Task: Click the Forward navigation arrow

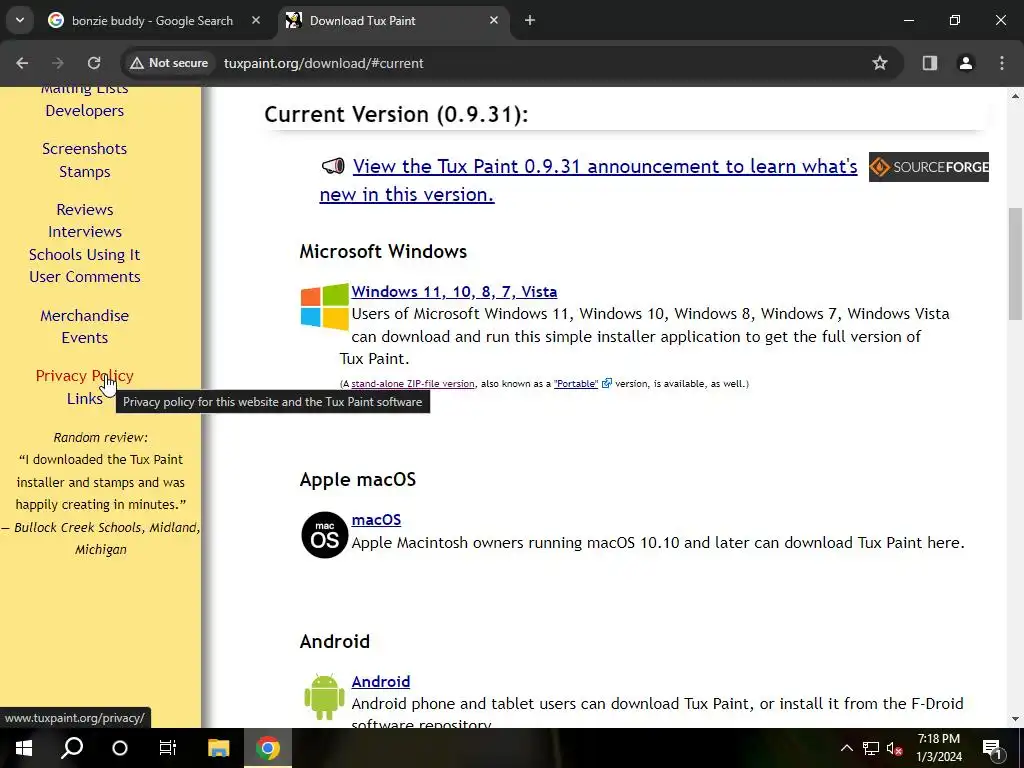Action: click(x=58, y=63)
